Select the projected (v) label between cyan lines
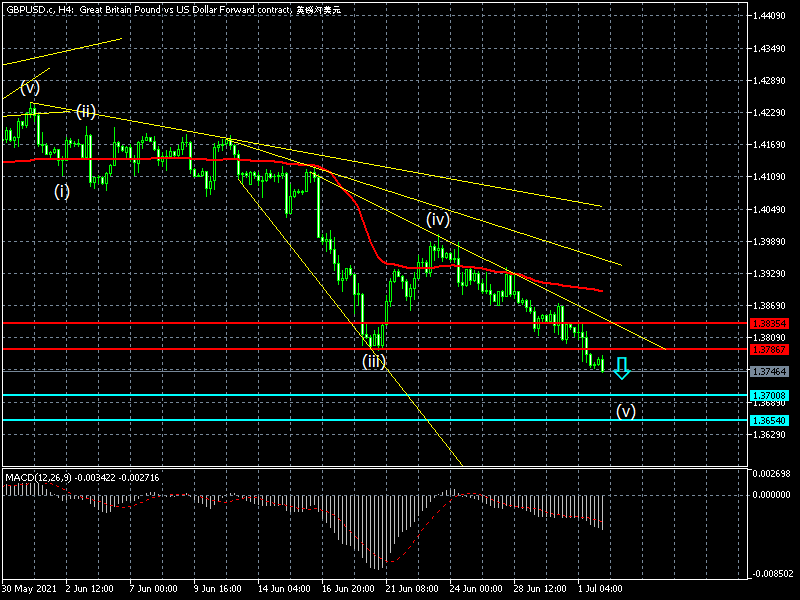Viewport: 800px width, 600px height. point(626,411)
